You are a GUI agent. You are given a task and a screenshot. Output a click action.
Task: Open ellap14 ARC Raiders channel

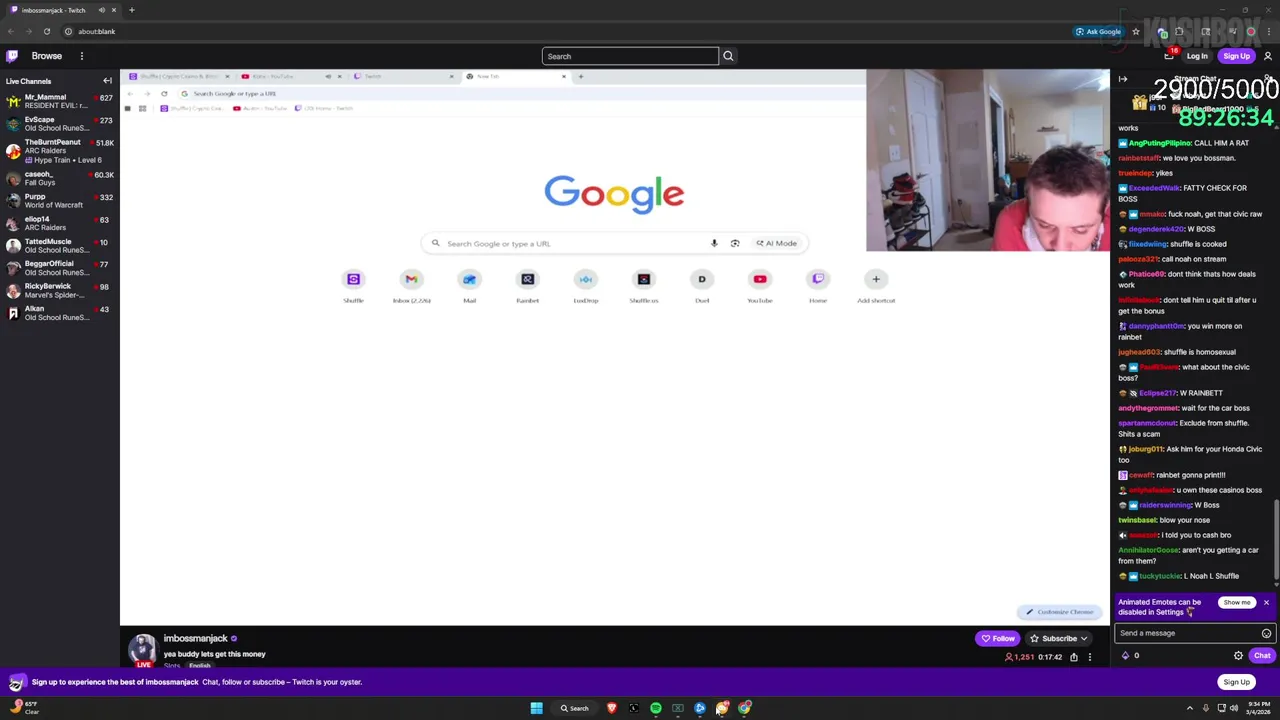coord(58,223)
